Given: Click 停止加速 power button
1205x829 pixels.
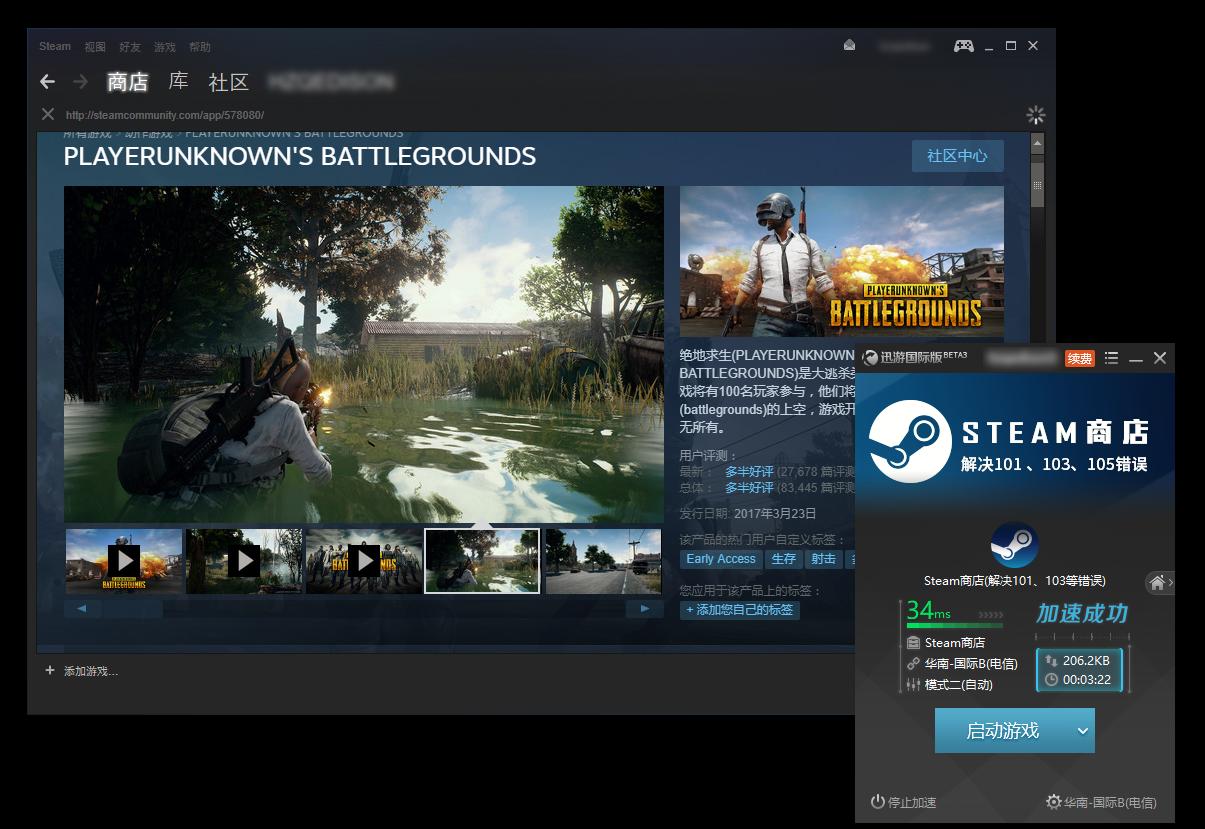Looking at the screenshot, I should point(903,802).
